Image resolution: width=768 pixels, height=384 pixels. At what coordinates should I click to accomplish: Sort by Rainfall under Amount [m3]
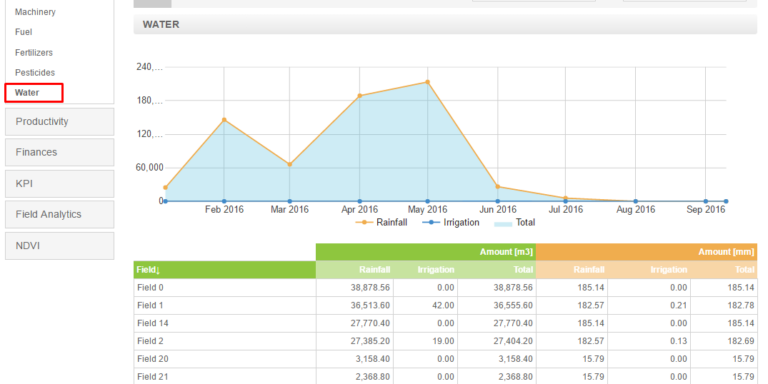point(355,269)
